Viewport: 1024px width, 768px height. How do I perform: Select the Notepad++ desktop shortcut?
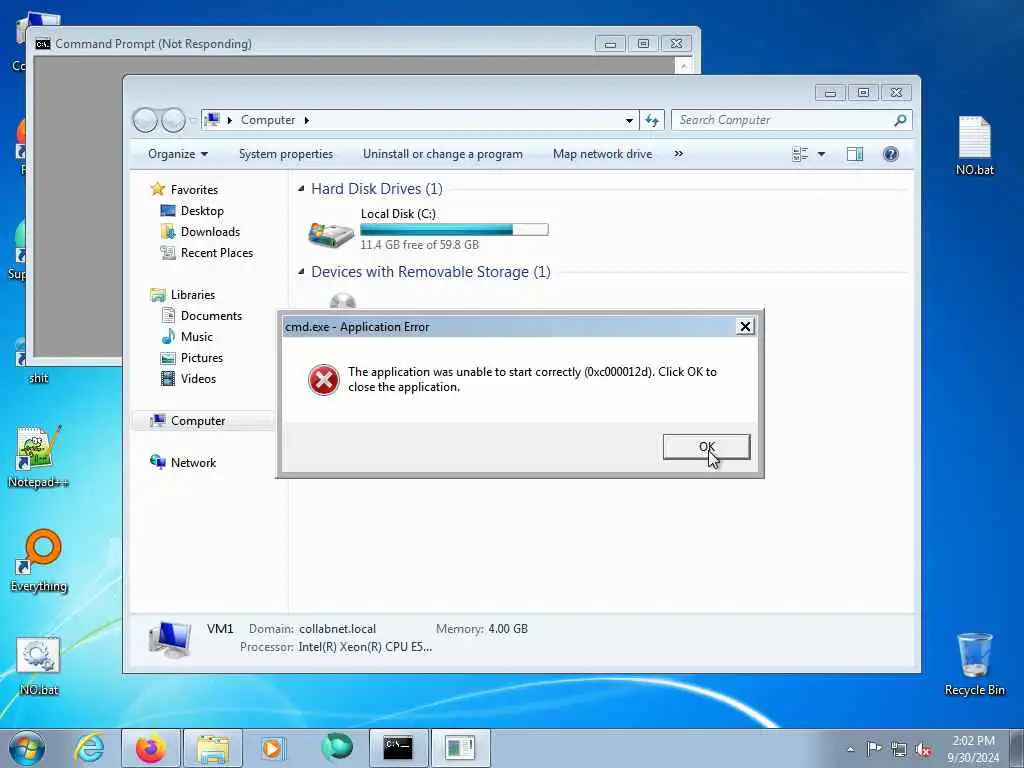pos(39,456)
